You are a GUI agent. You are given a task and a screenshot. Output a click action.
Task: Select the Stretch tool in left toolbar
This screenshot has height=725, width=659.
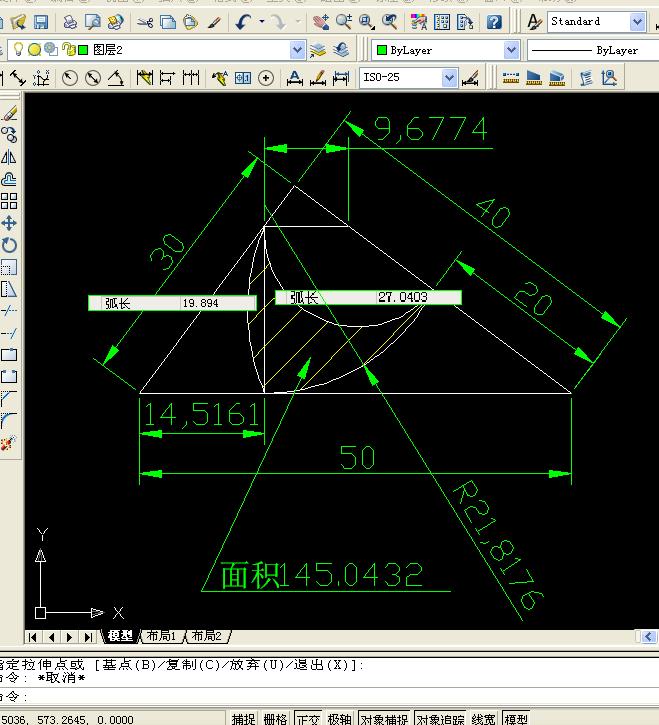[9, 289]
